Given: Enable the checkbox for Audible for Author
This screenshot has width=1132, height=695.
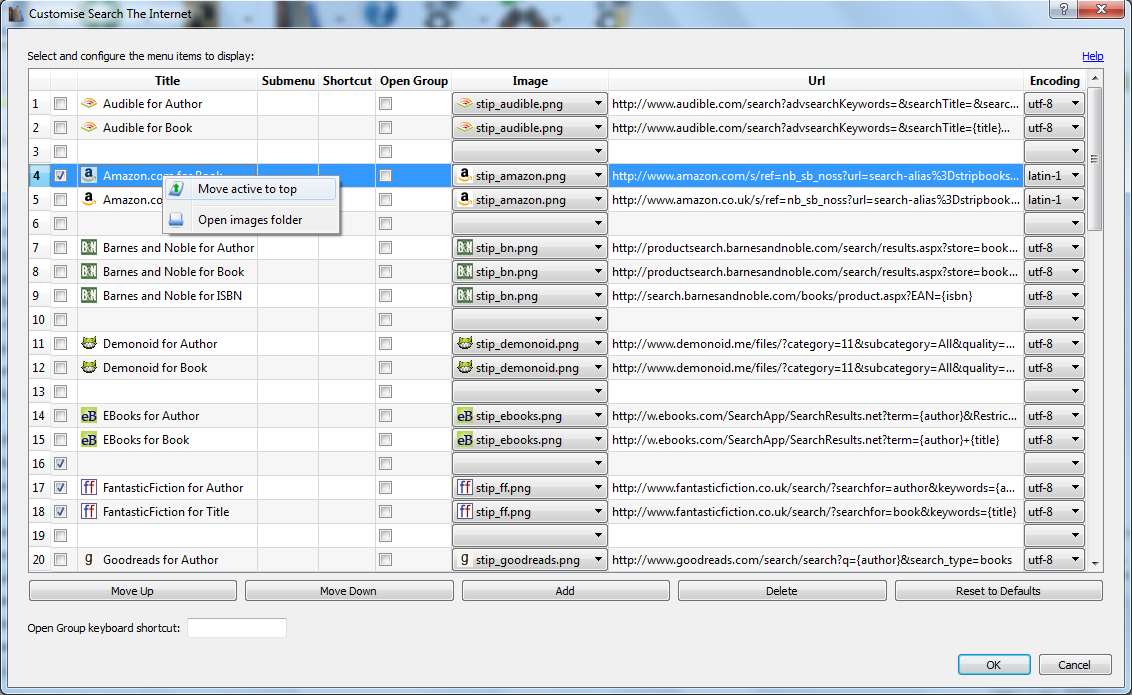Looking at the screenshot, I should coord(61,103).
